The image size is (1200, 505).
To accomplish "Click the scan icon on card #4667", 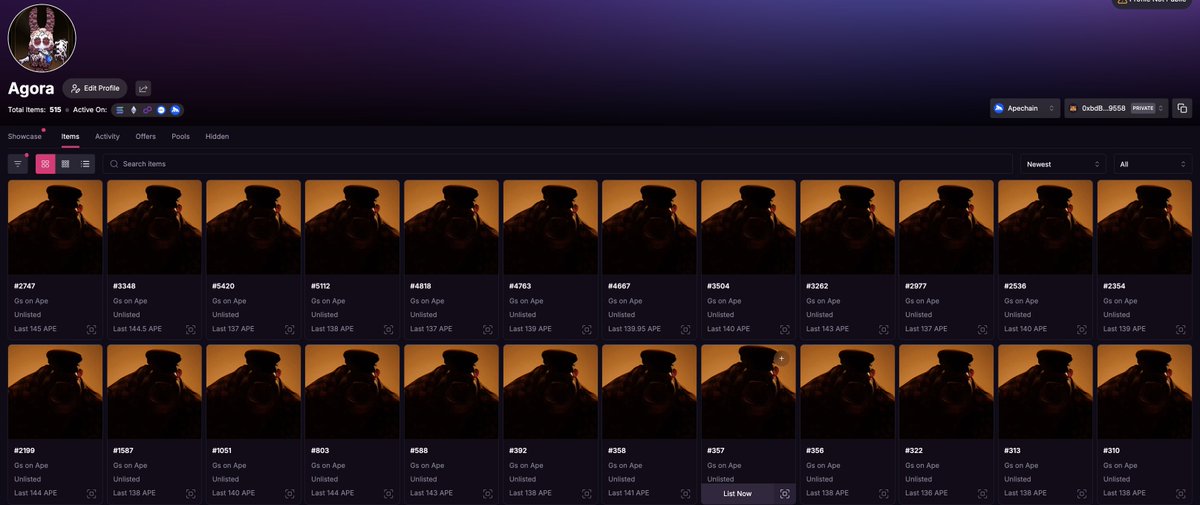I will [x=685, y=329].
